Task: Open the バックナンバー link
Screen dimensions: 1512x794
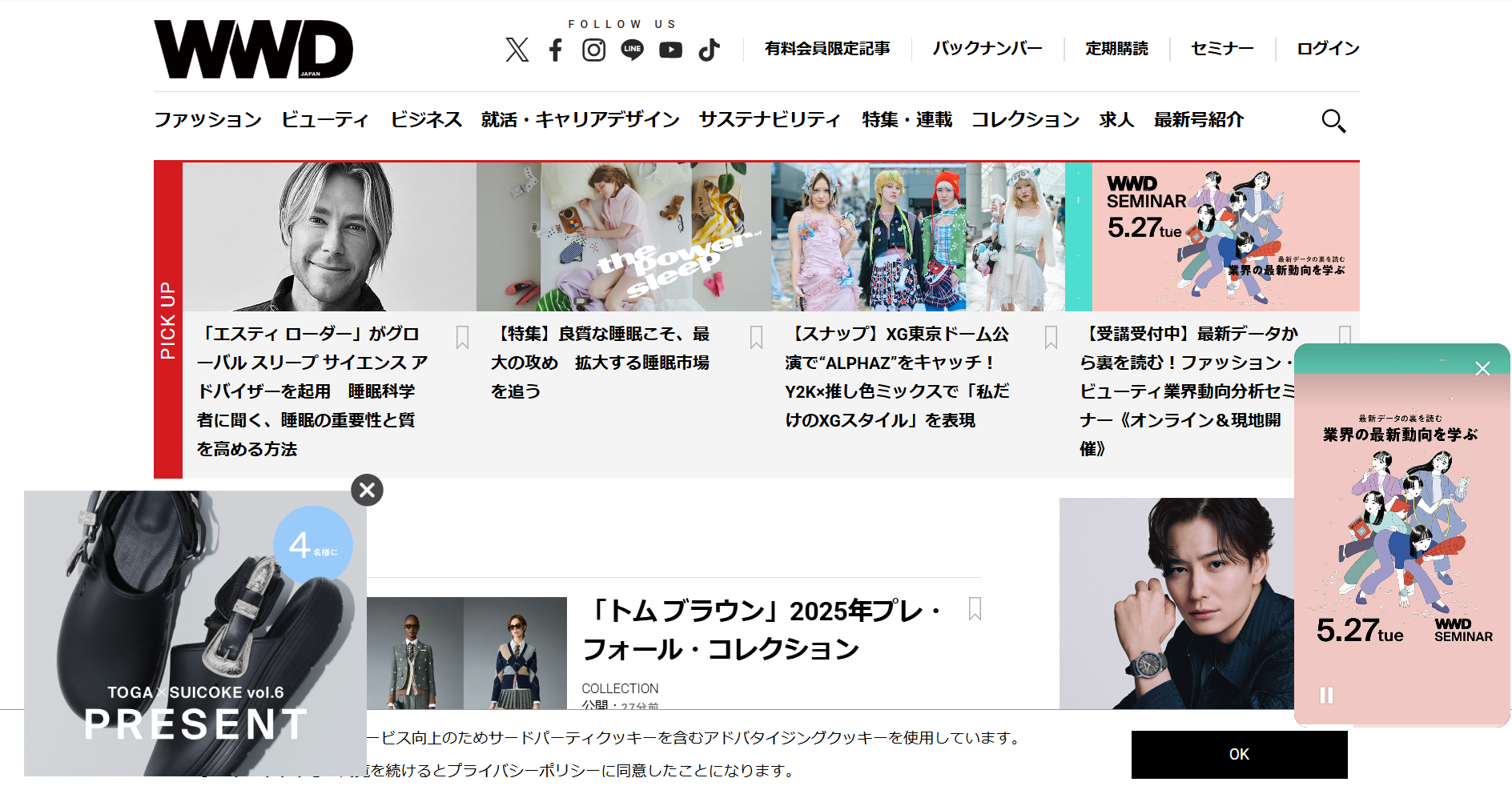Action: [987, 49]
